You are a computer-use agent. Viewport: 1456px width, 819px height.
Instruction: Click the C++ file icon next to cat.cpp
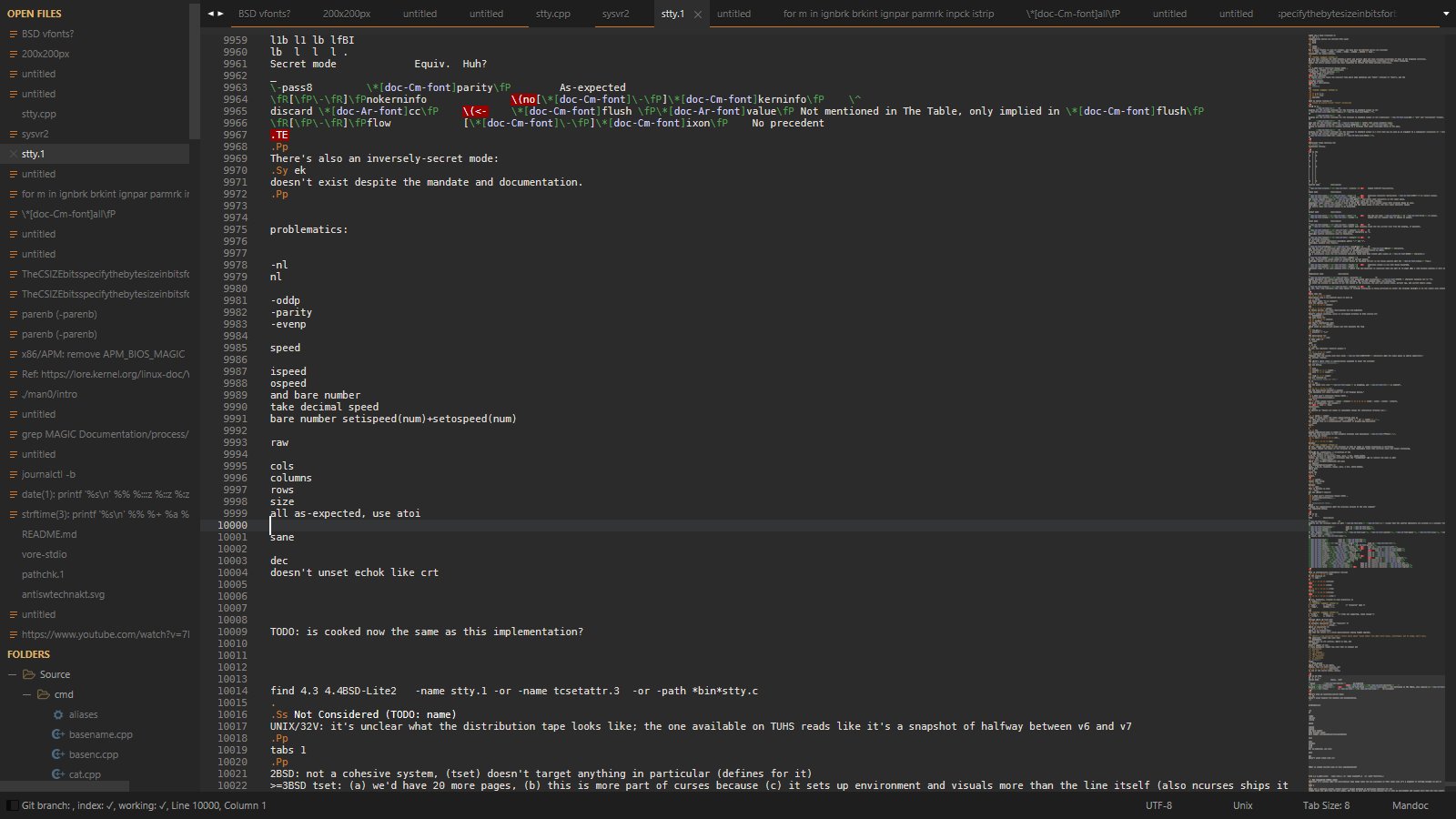click(58, 774)
